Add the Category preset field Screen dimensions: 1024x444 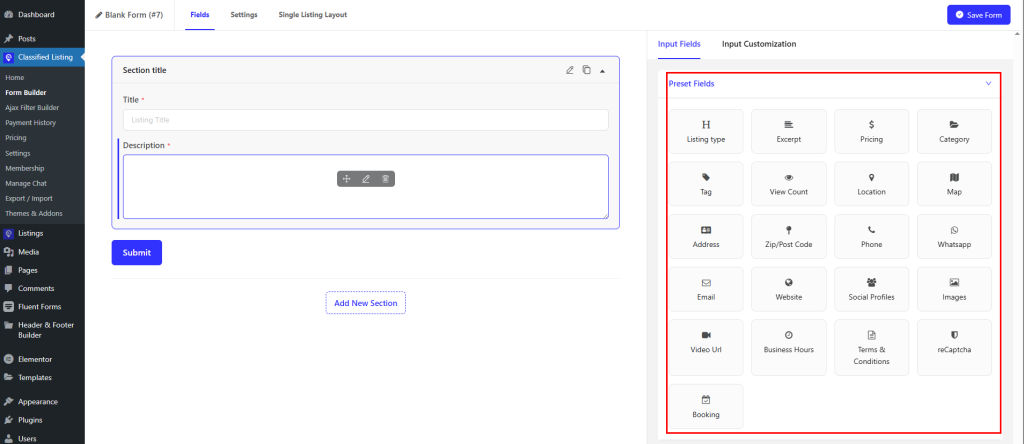pyautogui.click(x=954, y=131)
